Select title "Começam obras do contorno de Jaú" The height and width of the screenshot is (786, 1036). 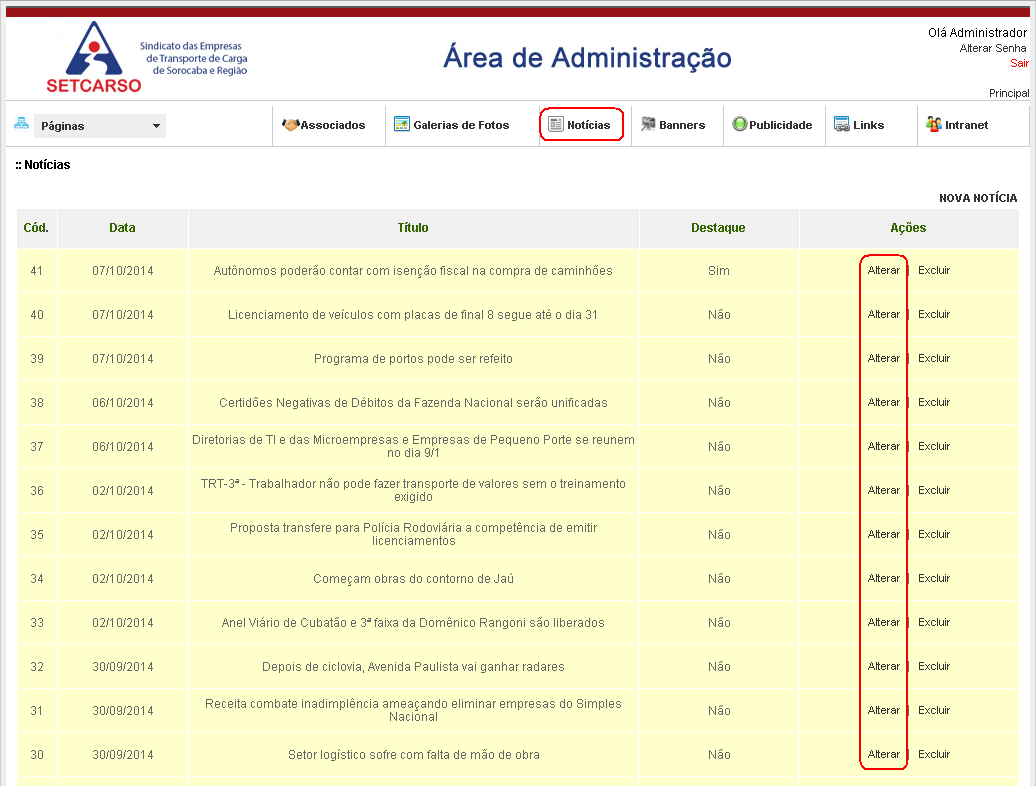[x=413, y=579]
